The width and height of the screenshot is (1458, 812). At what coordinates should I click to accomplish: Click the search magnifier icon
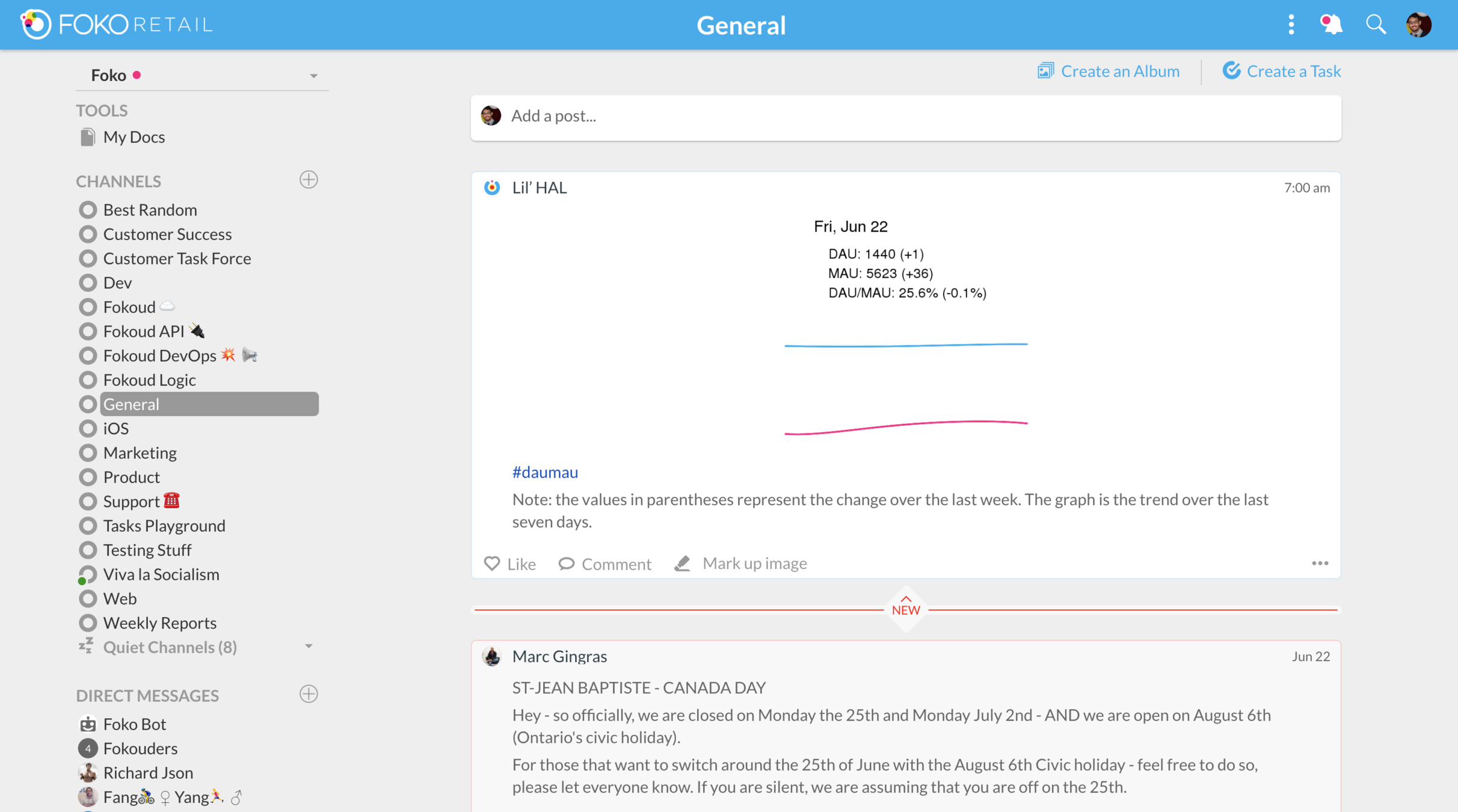pyautogui.click(x=1375, y=25)
